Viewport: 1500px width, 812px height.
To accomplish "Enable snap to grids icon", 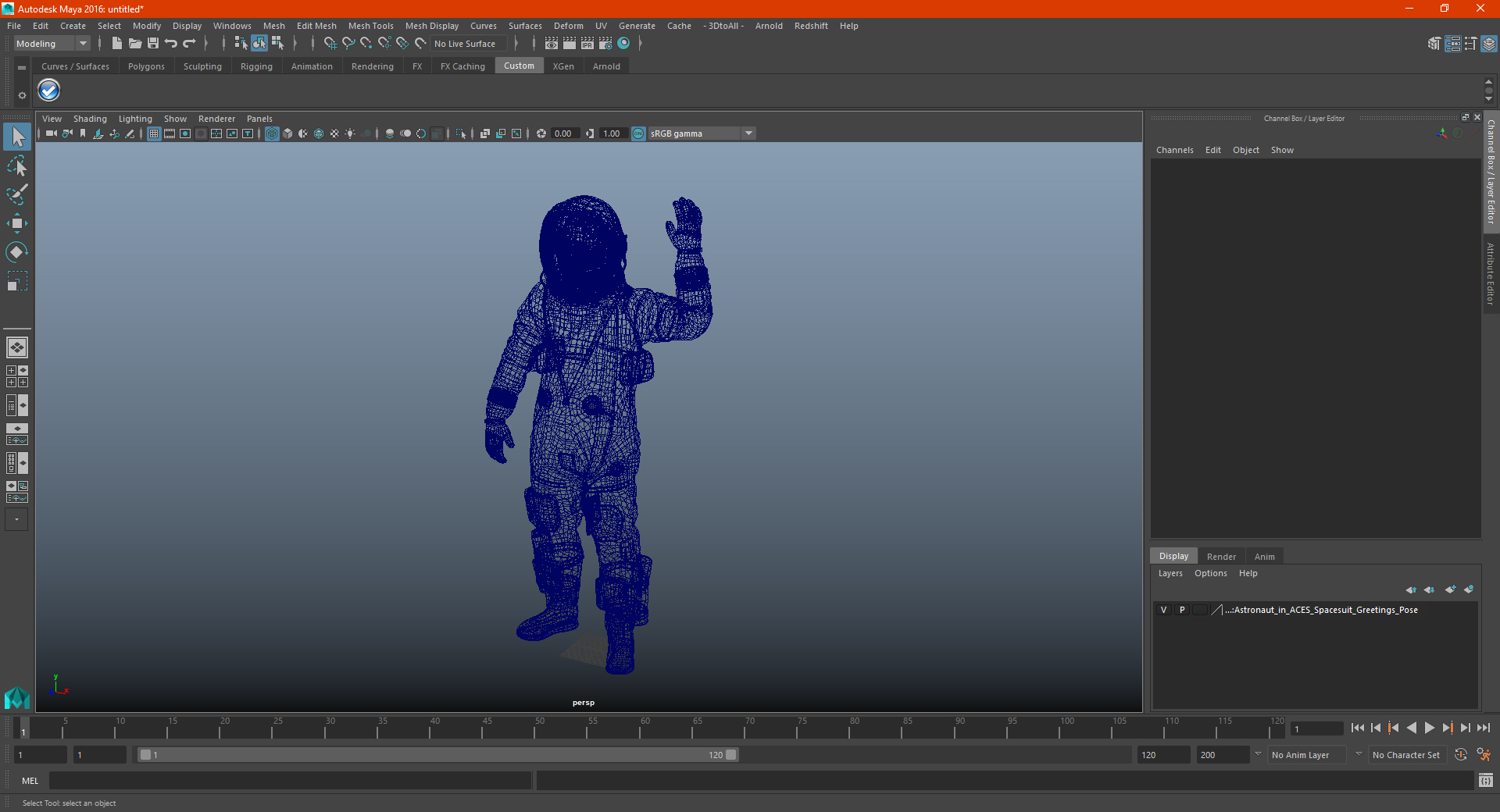I will pyautogui.click(x=330, y=44).
